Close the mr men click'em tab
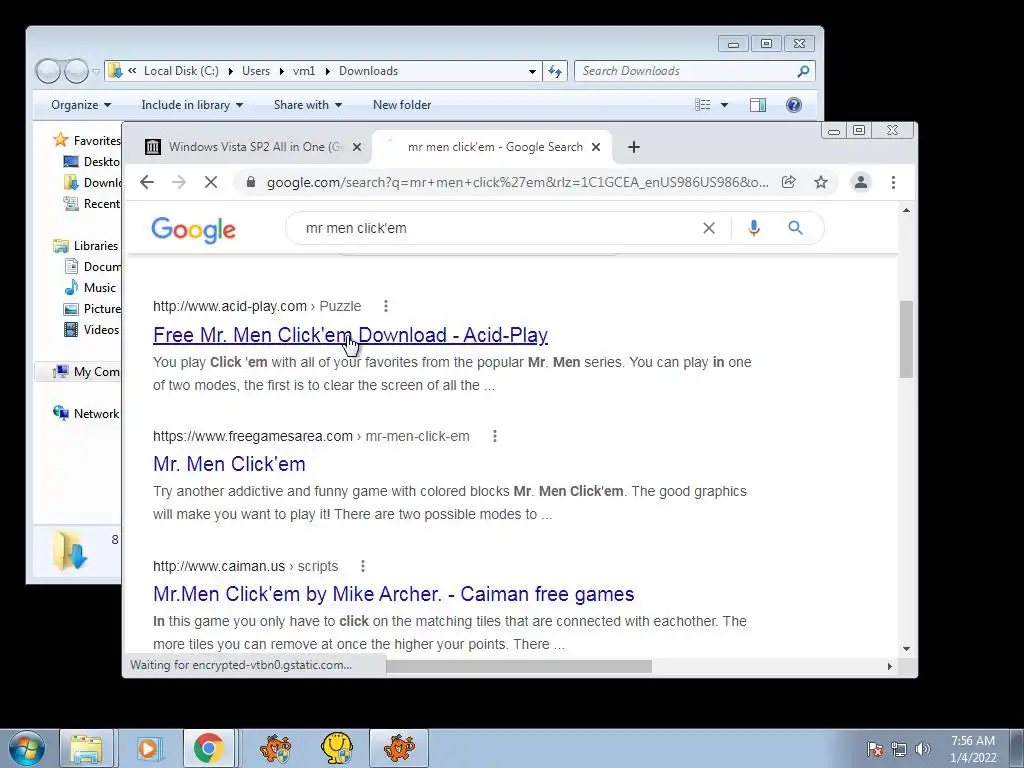The width and height of the screenshot is (1024, 768). coord(596,147)
